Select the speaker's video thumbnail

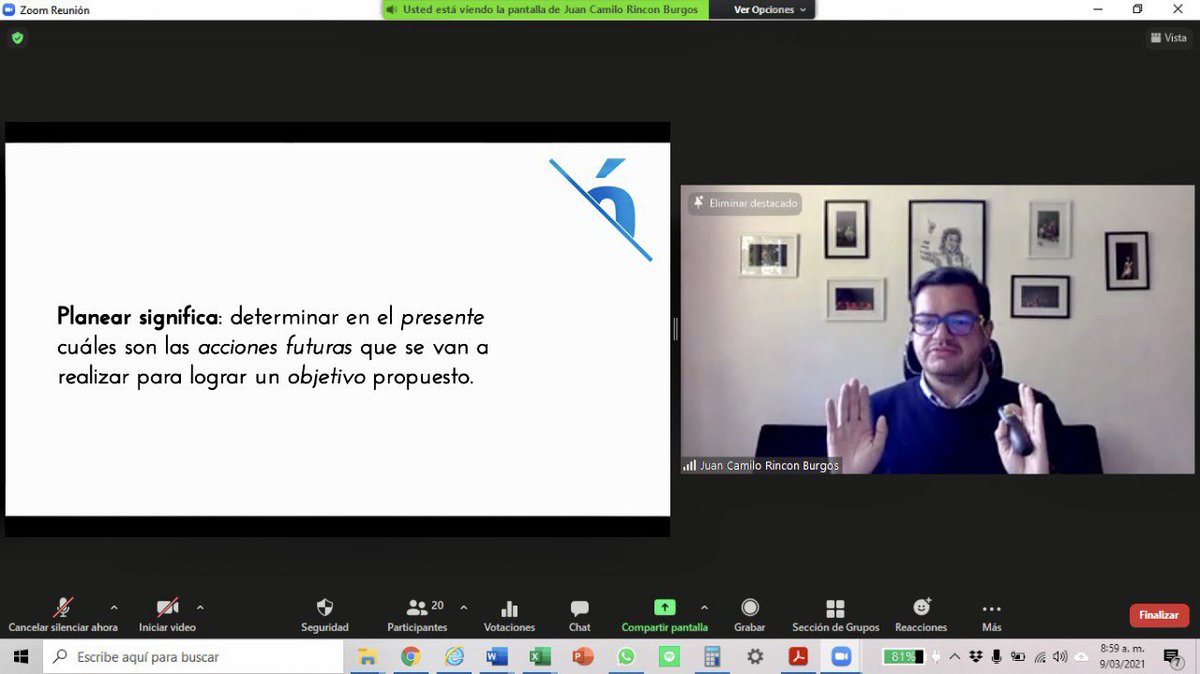tap(938, 329)
